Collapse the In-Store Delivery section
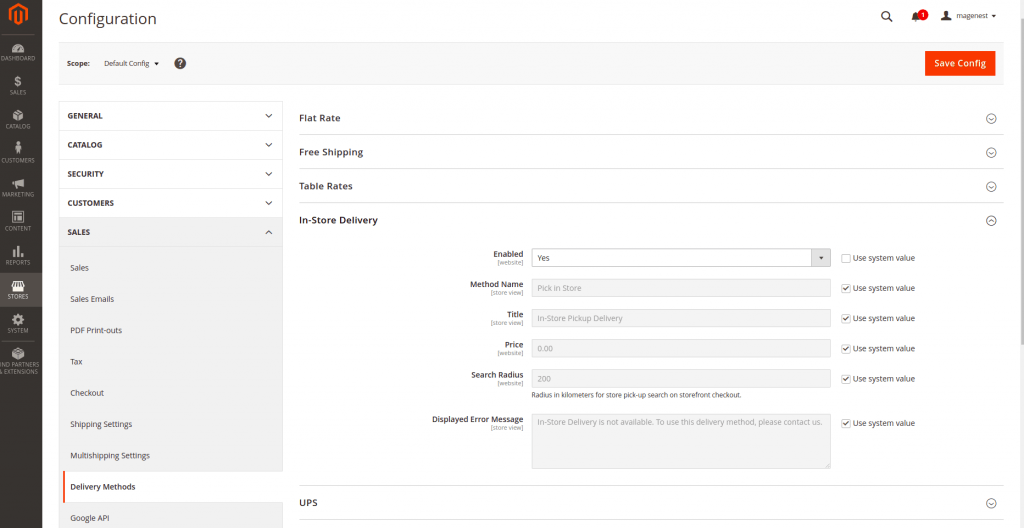Image resolution: width=1024 pixels, height=528 pixels. (650, 220)
